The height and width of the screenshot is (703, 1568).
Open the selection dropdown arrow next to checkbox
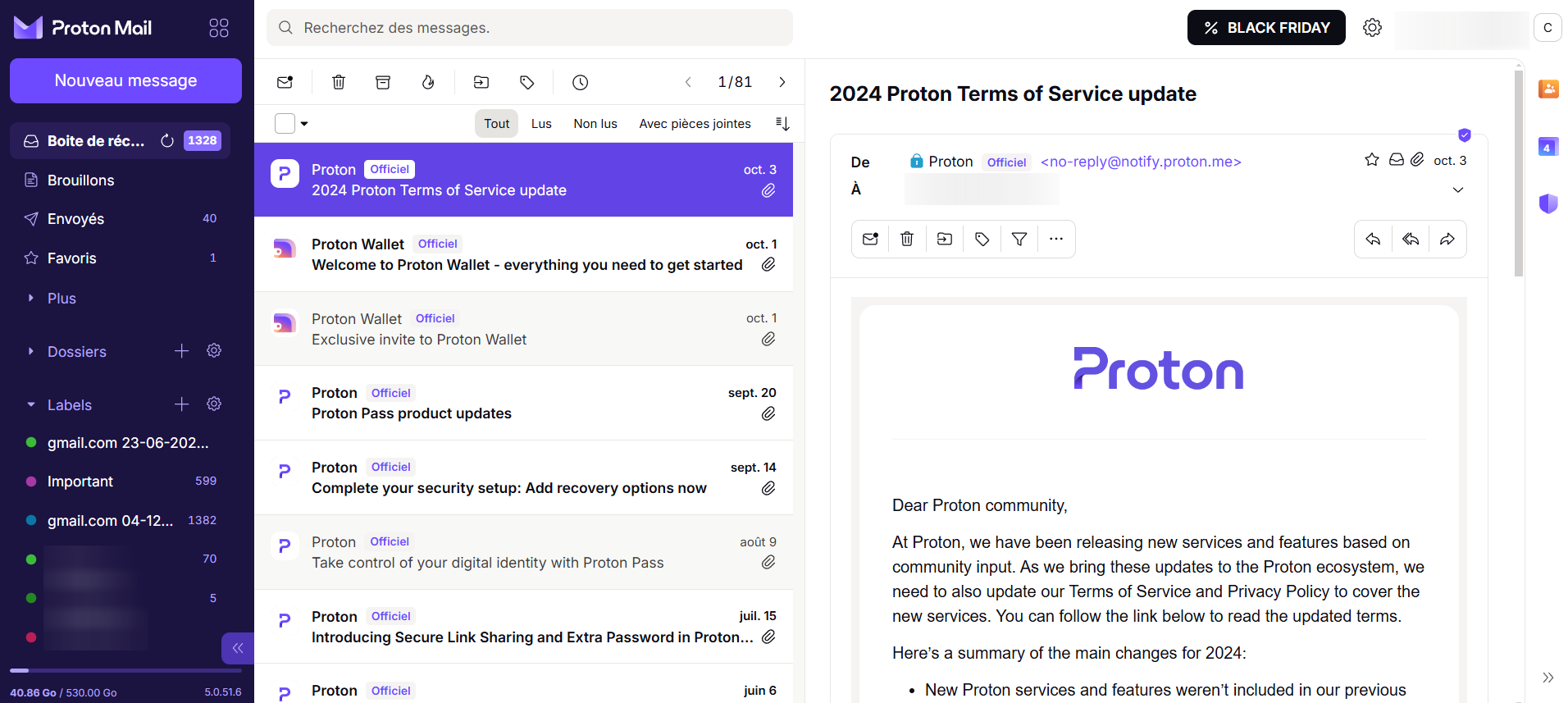click(304, 124)
